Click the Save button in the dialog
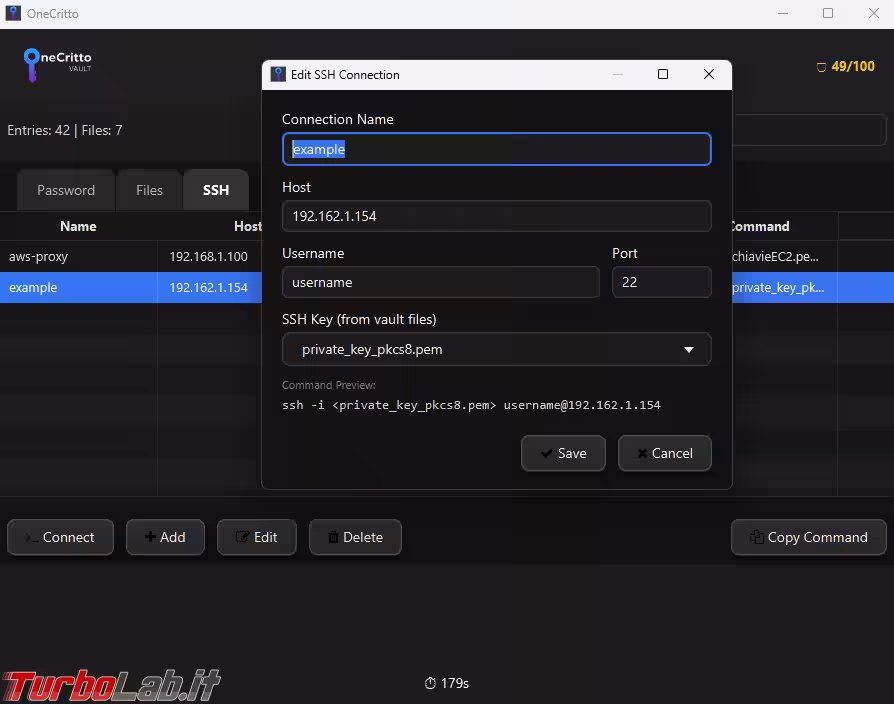The width and height of the screenshot is (894, 704). 563,453
